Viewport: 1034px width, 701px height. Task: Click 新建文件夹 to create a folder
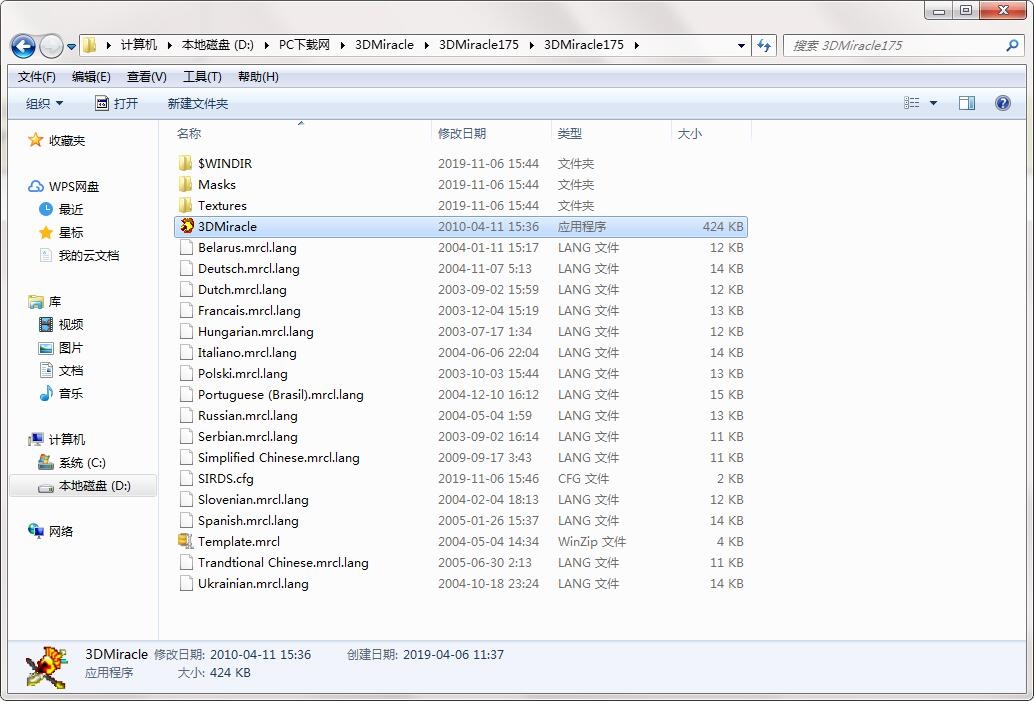pos(198,104)
